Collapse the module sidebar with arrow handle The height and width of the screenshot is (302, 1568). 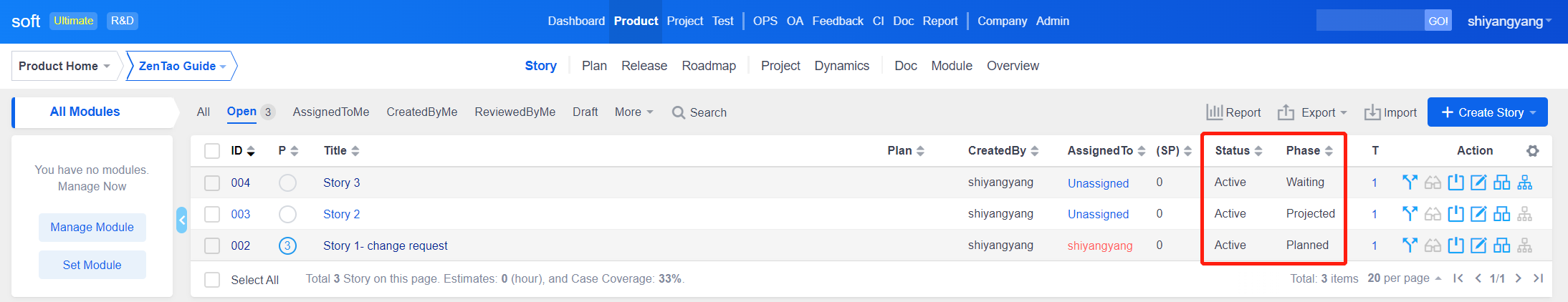[182, 220]
